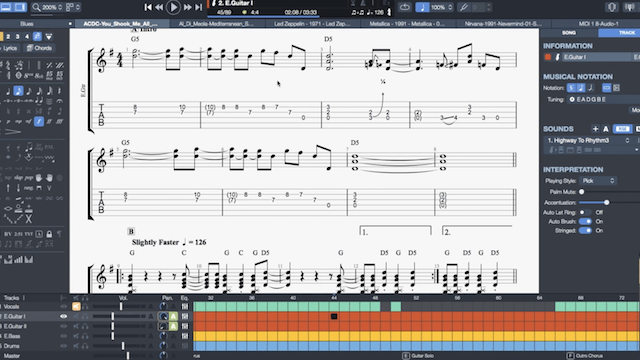Click the Lyrics button
Image resolution: width=640 pixels, height=360 pixels.
(x=10, y=48)
